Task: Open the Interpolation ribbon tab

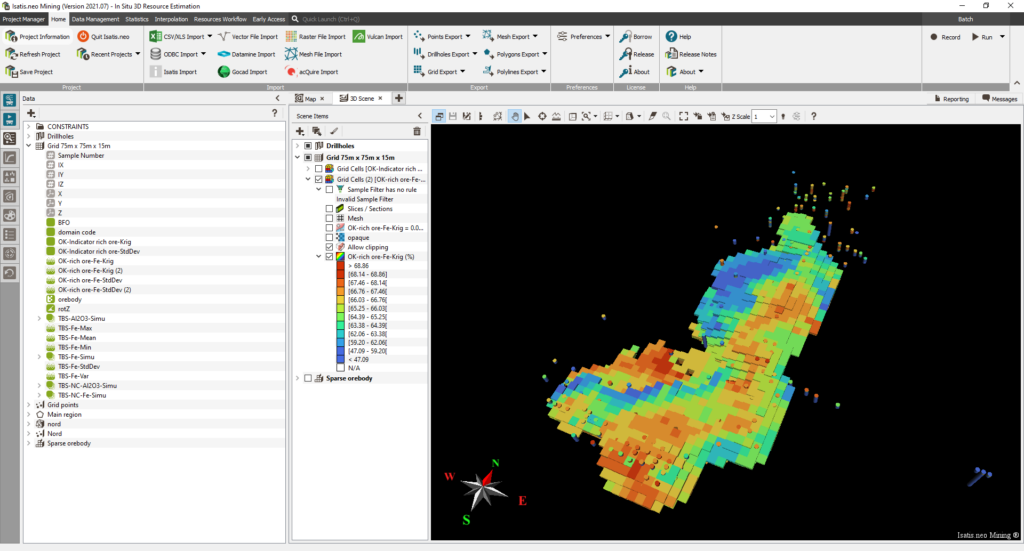Action: tap(171, 19)
